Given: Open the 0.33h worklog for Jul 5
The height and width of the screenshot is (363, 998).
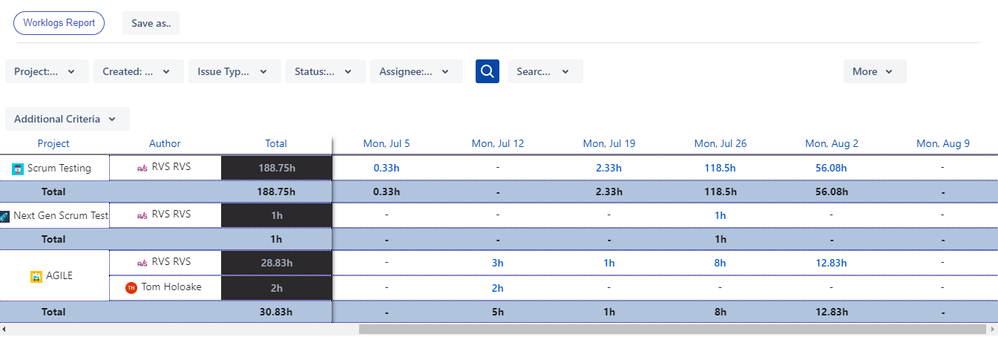Looking at the screenshot, I should (386, 168).
